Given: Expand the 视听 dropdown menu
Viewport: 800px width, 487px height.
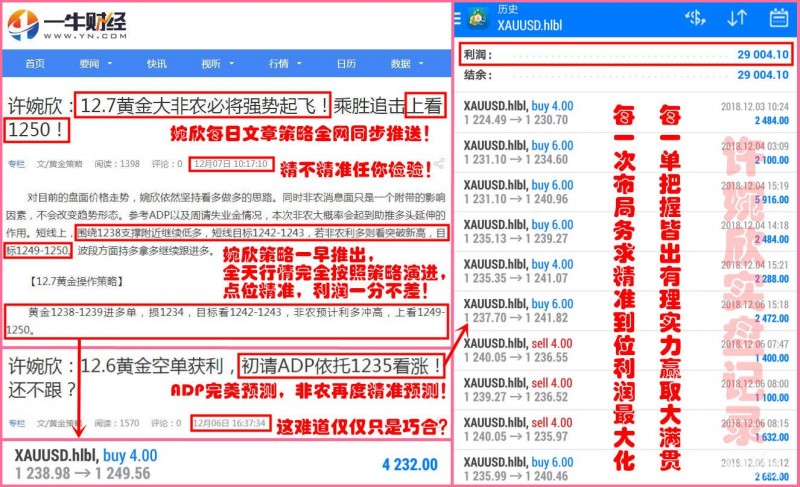Looking at the screenshot, I should click(x=214, y=63).
